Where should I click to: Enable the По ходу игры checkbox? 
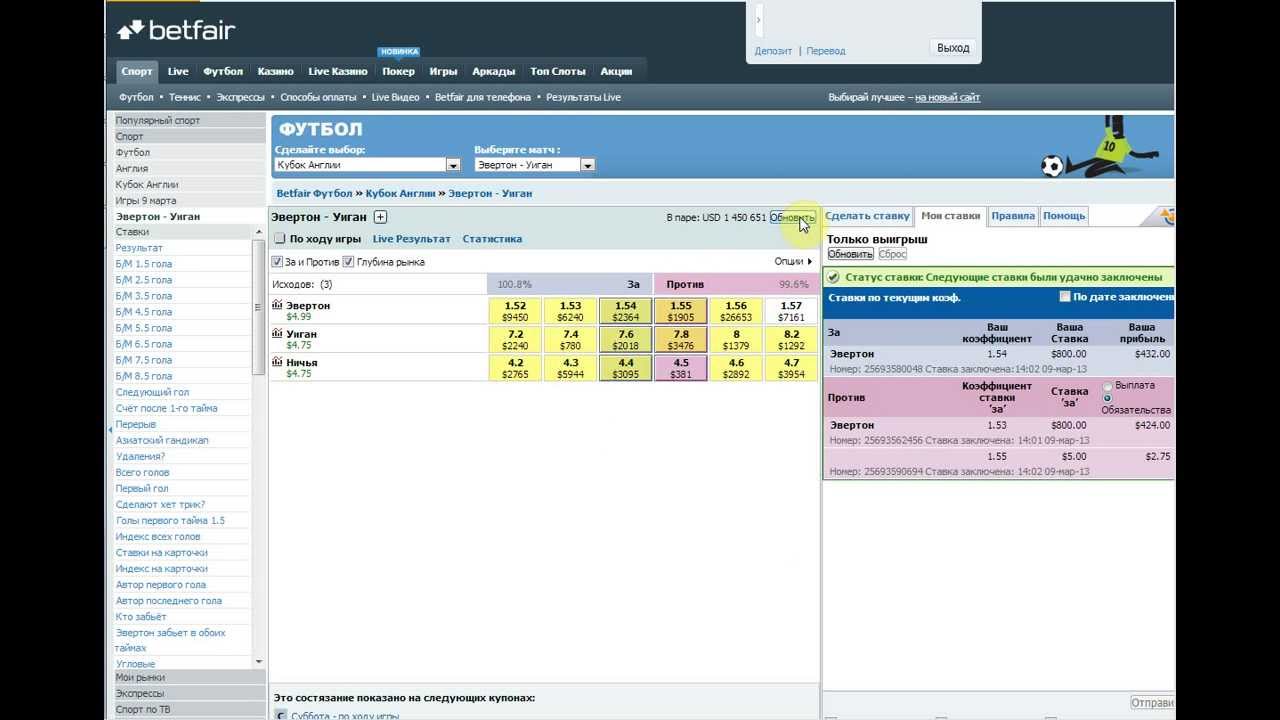[280, 239]
